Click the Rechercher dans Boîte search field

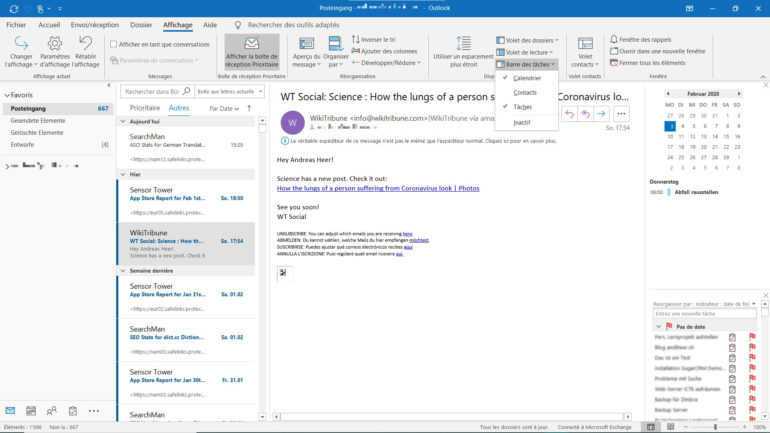pyautogui.click(x=152, y=91)
